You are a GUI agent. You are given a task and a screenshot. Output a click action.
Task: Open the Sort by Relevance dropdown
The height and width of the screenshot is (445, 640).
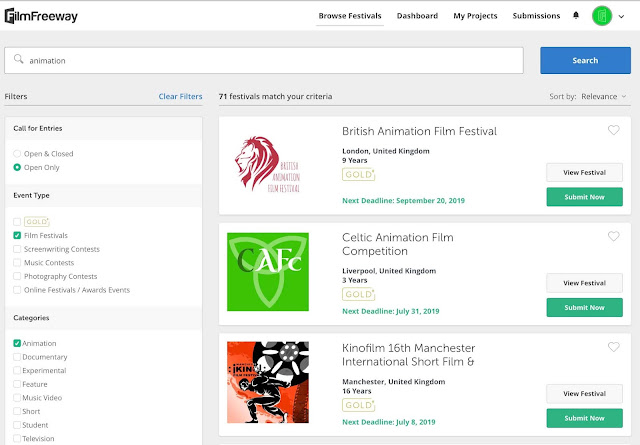click(x=588, y=97)
